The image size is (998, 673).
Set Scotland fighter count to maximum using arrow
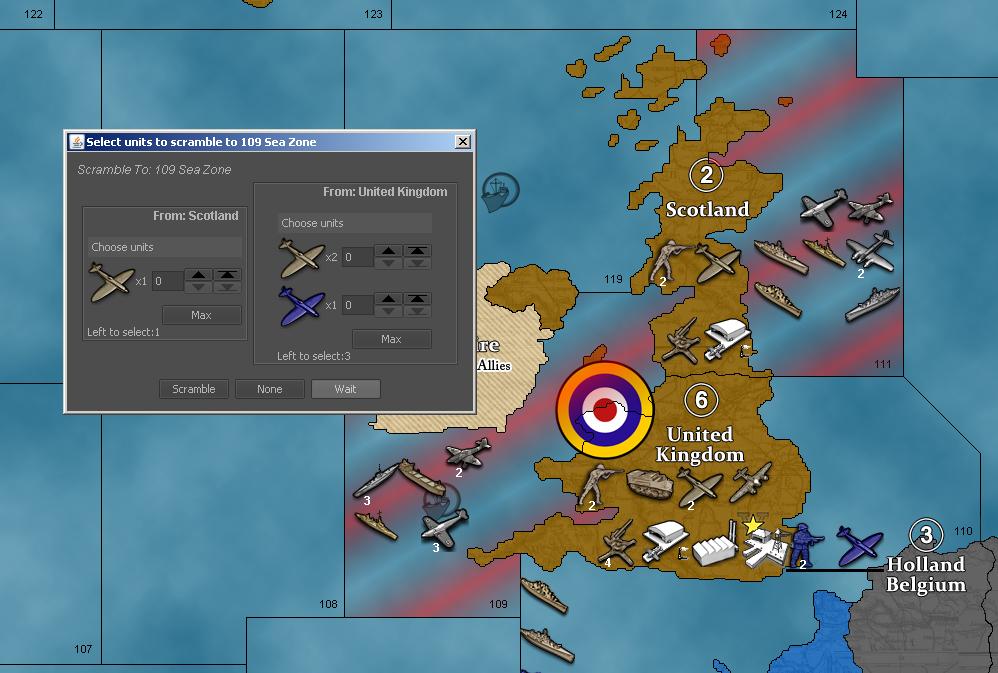pyautogui.click(x=228, y=275)
